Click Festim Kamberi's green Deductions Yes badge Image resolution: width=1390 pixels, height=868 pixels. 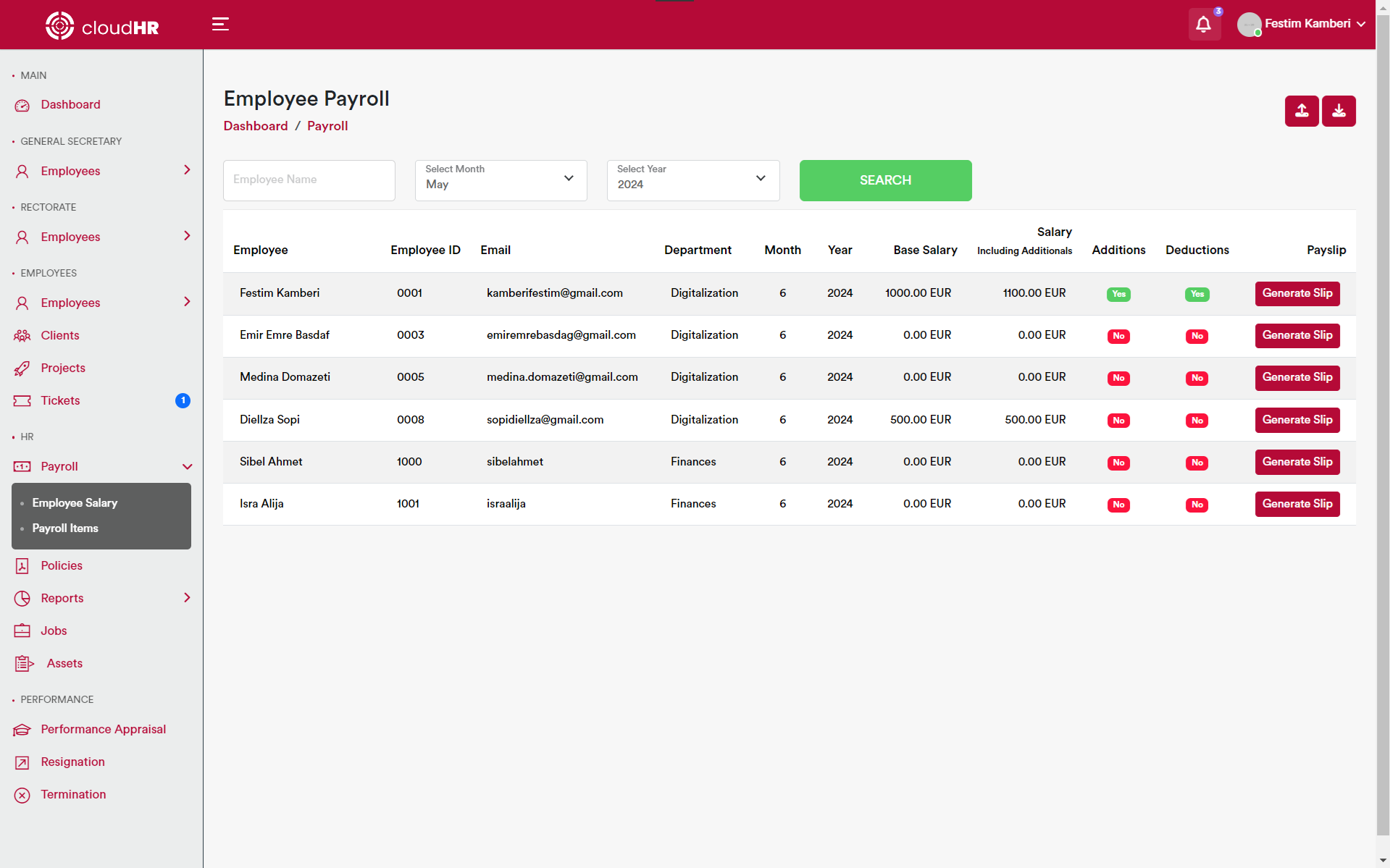[1197, 294]
